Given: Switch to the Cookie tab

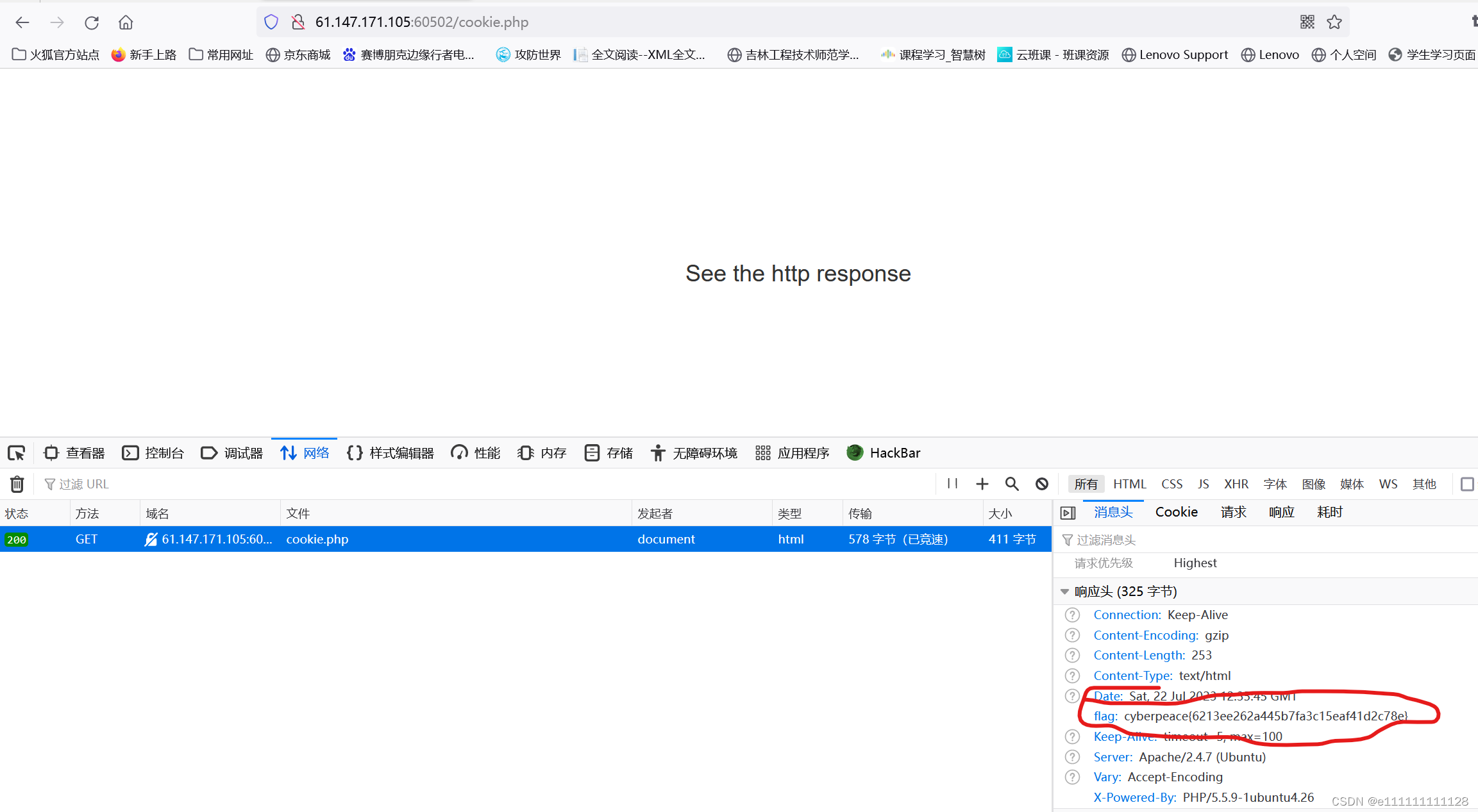Looking at the screenshot, I should [1176, 511].
